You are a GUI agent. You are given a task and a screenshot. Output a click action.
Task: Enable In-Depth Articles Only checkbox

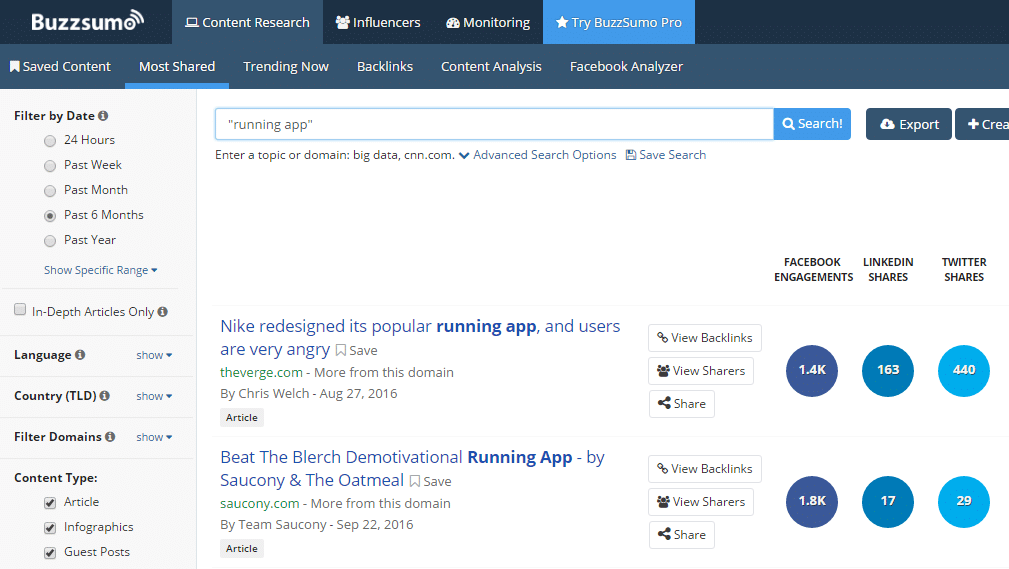pos(20,310)
